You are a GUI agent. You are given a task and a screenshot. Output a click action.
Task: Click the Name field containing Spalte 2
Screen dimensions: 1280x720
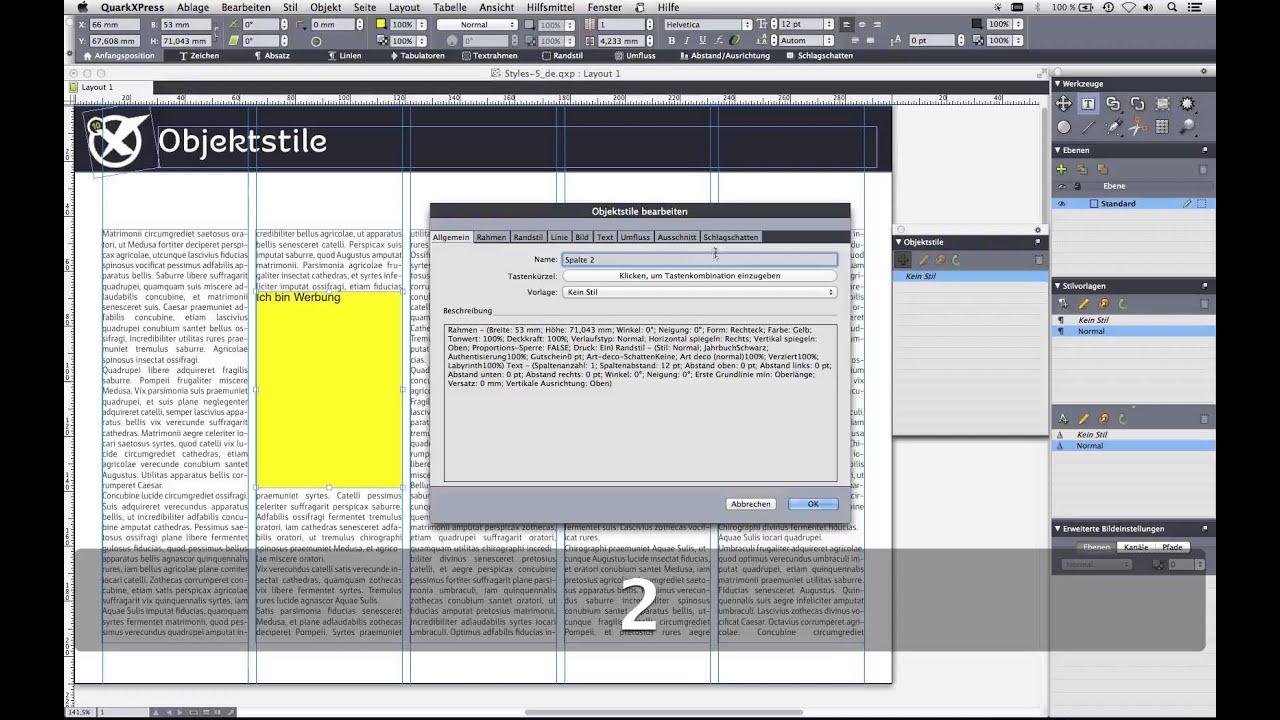[700, 260]
